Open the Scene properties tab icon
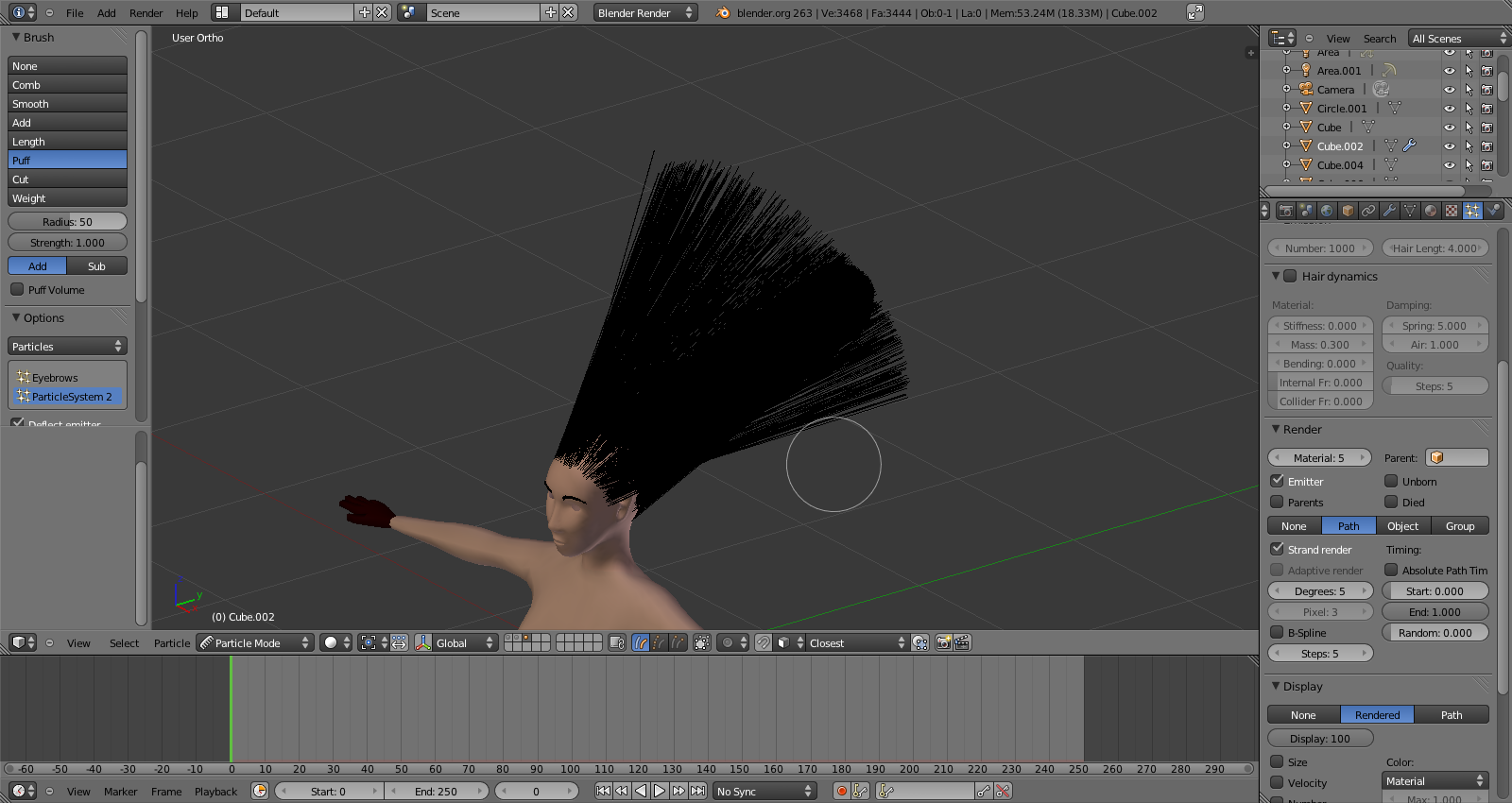1512x803 pixels. tap(1306, 211)
